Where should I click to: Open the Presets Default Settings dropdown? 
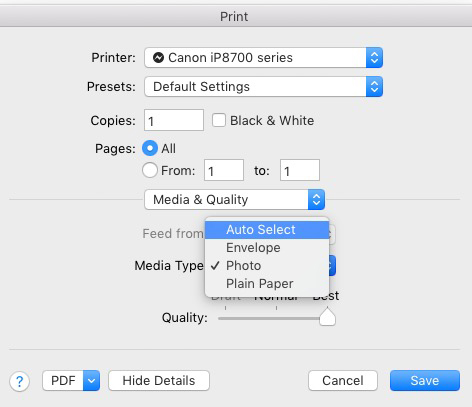263,87
